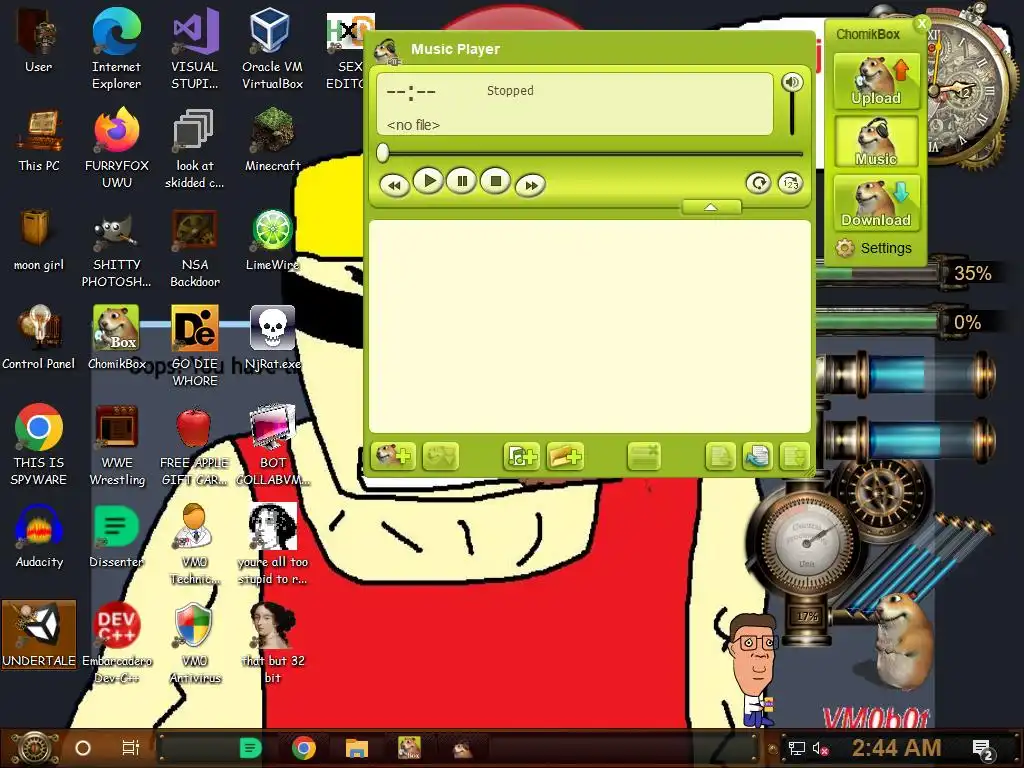The image size is (1024, 768).
Task: Skip to previous track using rewind button
Action: tap(394, 185)
